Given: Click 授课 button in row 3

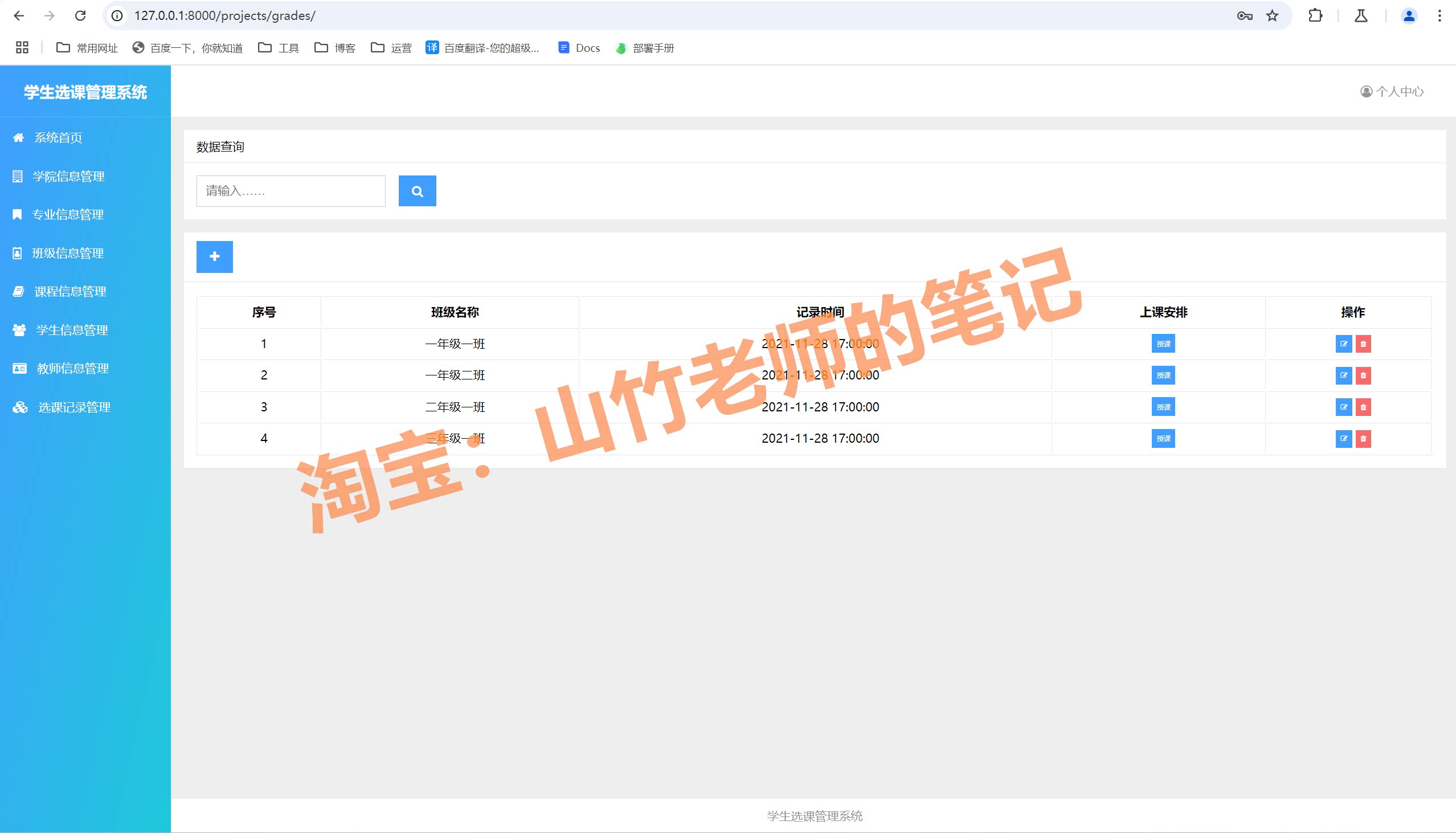Looking at the screenshot, I should click(x=1163, y=407).
